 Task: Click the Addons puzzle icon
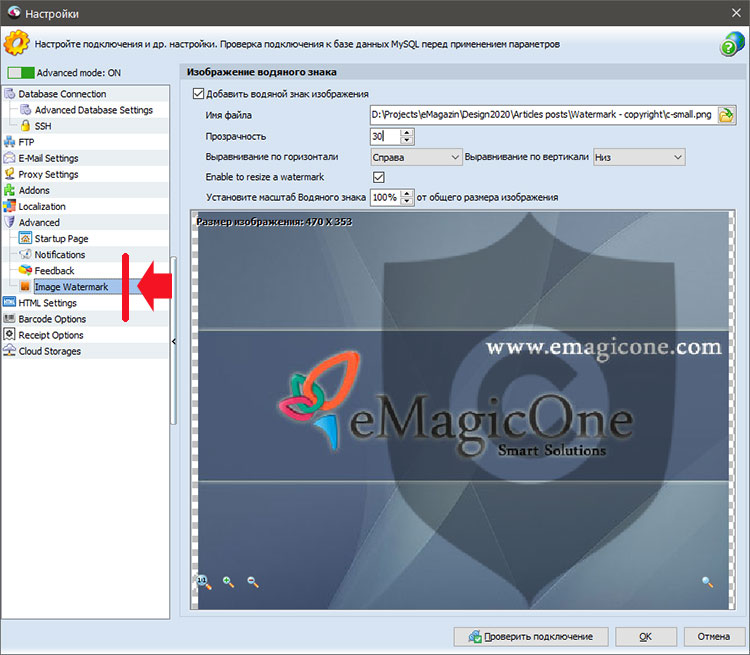[10, 190]
